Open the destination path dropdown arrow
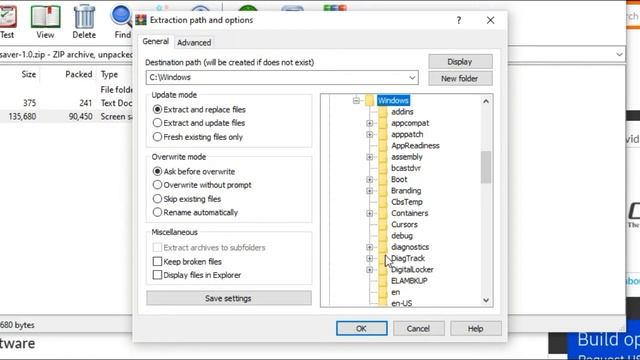This screenshot has width=640, height=360. (x=412, y=78)
